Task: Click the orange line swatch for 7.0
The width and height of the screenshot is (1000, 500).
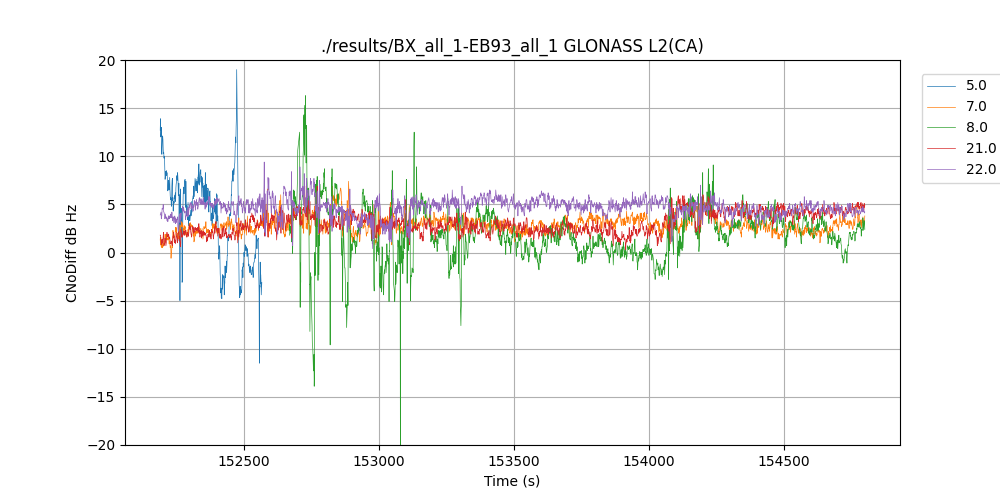Action: 942,107
